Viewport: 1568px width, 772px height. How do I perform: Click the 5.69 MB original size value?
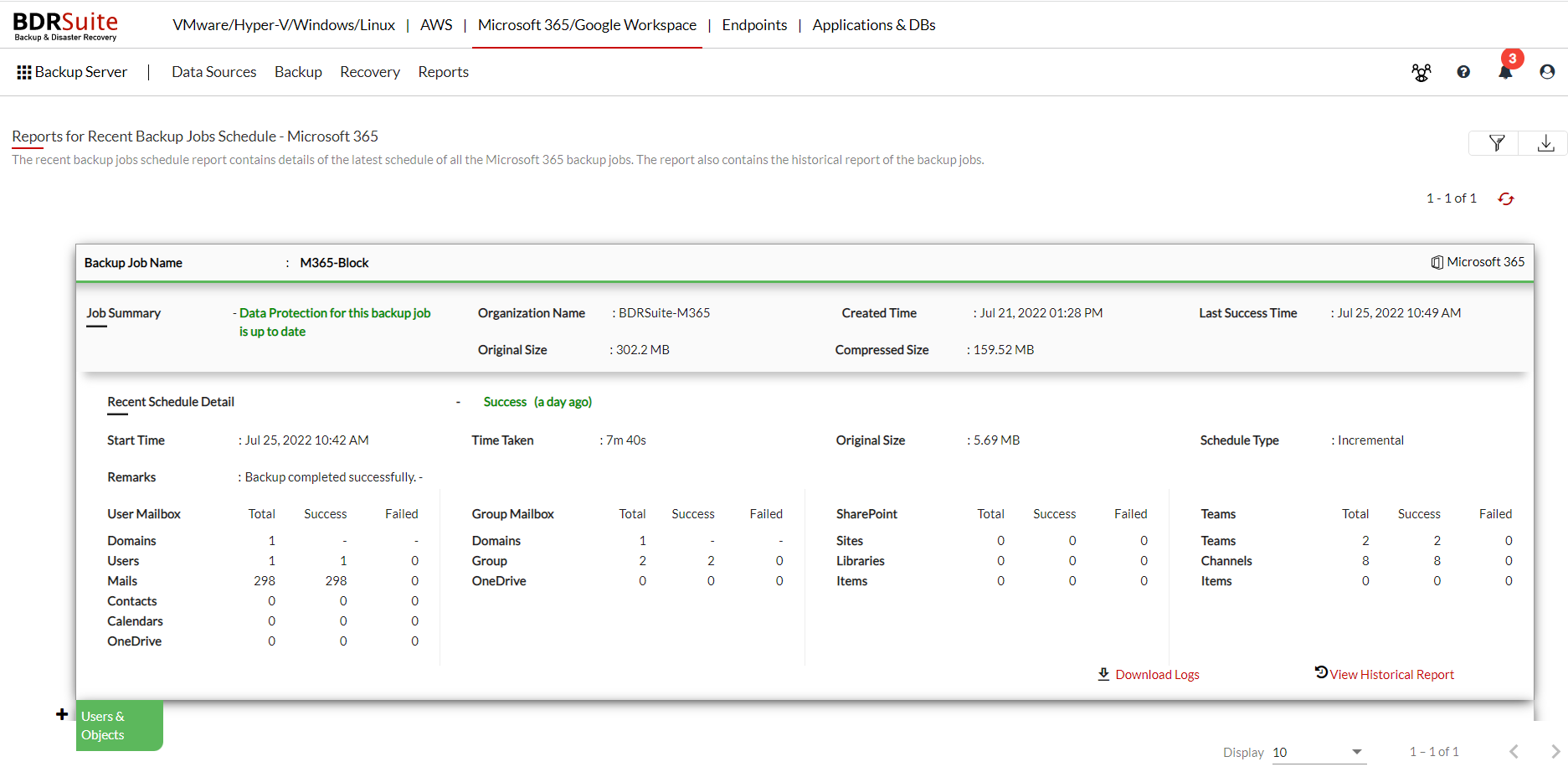pyautogui.click(x=996, y=440)
